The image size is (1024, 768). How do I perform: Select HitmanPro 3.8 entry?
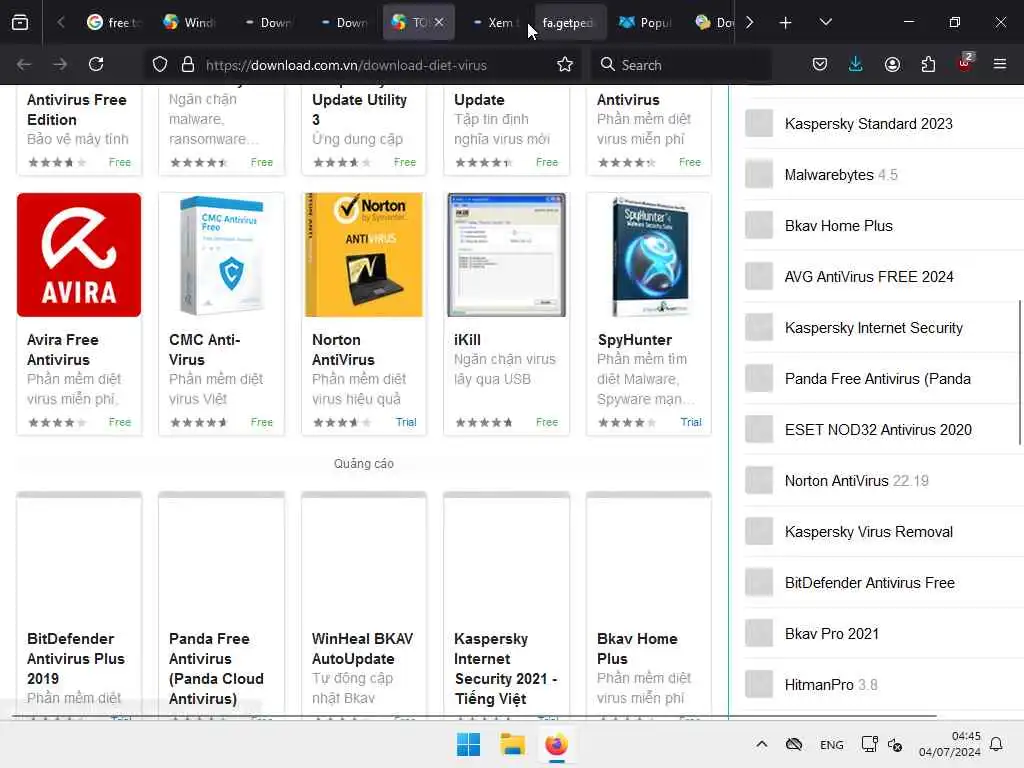click(831, 684)
